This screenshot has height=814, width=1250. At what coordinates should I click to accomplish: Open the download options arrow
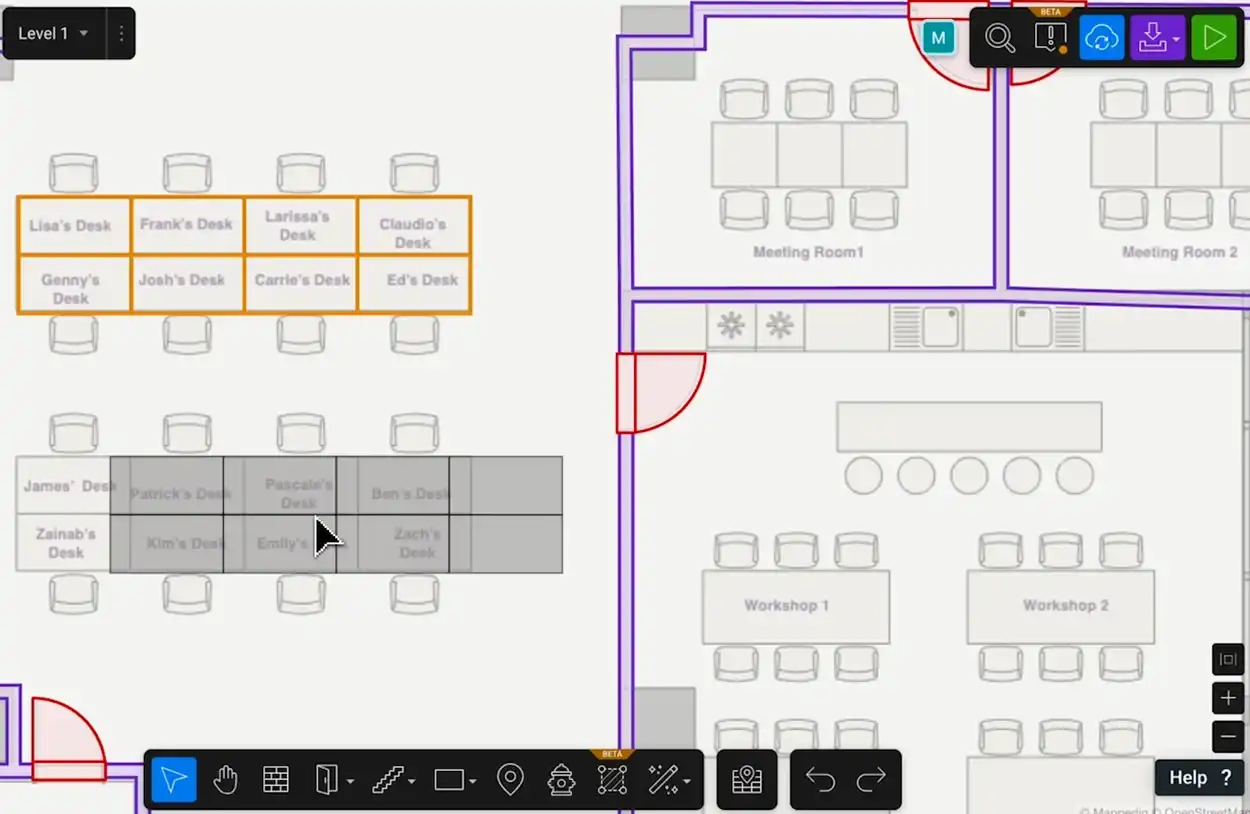coord(1176,40)
